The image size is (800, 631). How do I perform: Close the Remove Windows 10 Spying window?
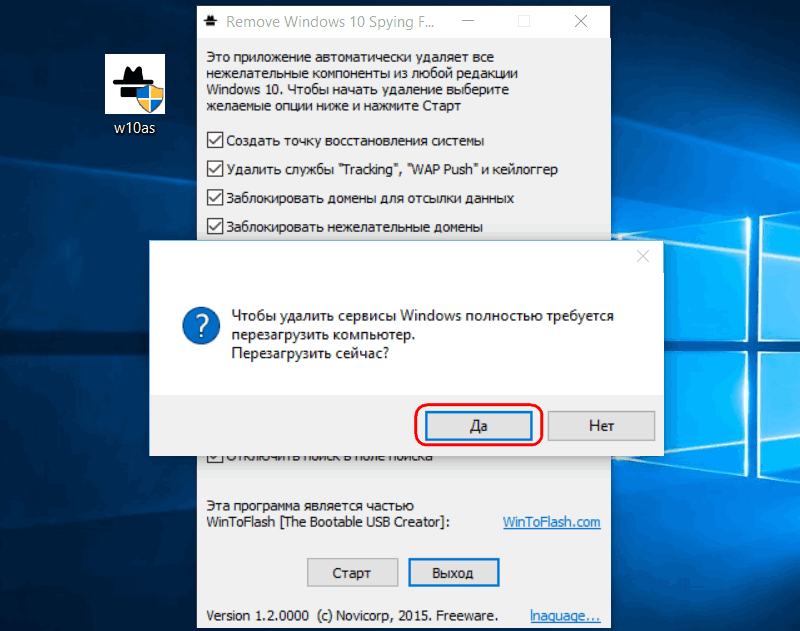(581, 21)
